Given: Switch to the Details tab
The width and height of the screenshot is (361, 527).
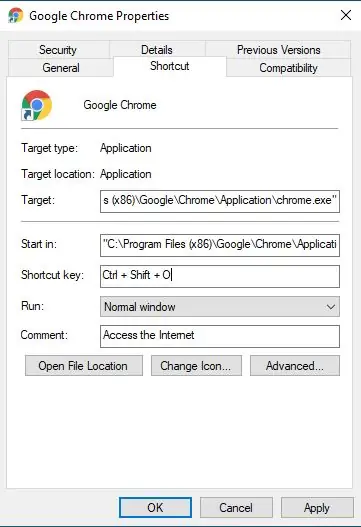Looking at the screenshot, I should pyautogui.click(x=157, y=50).
